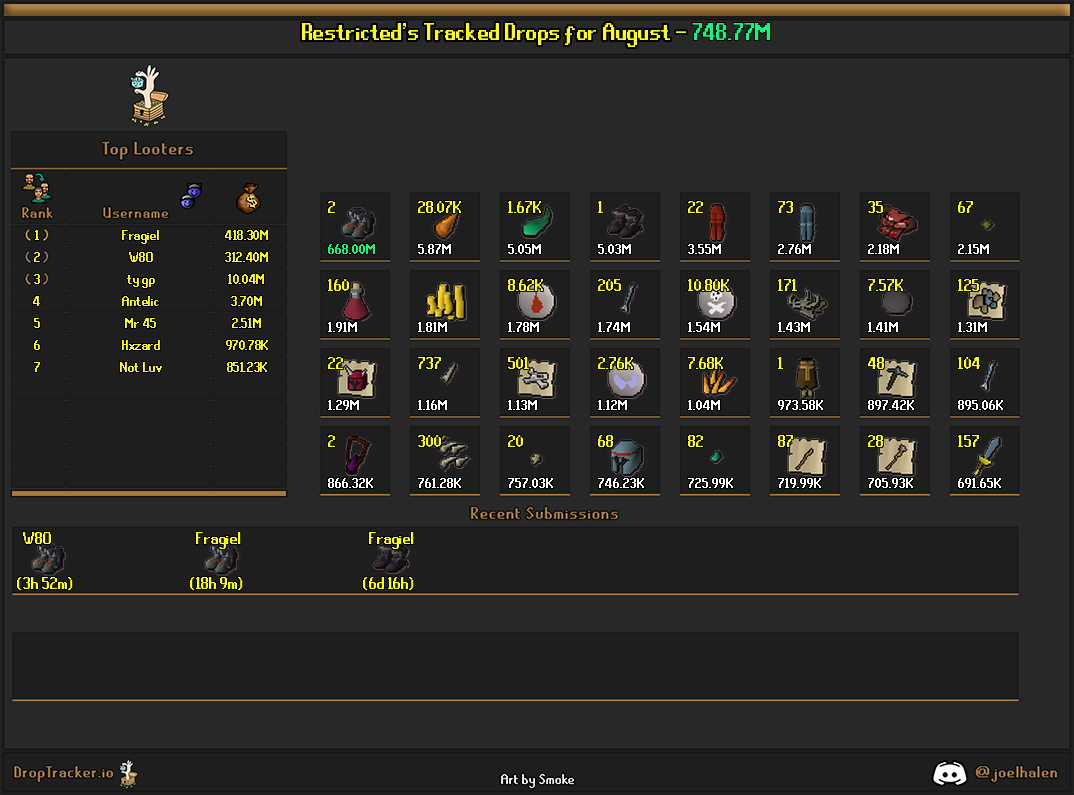The image size is (1074, 795).
Task: Click the orange item icon worth 1.04M
Action: pos(718,381)
